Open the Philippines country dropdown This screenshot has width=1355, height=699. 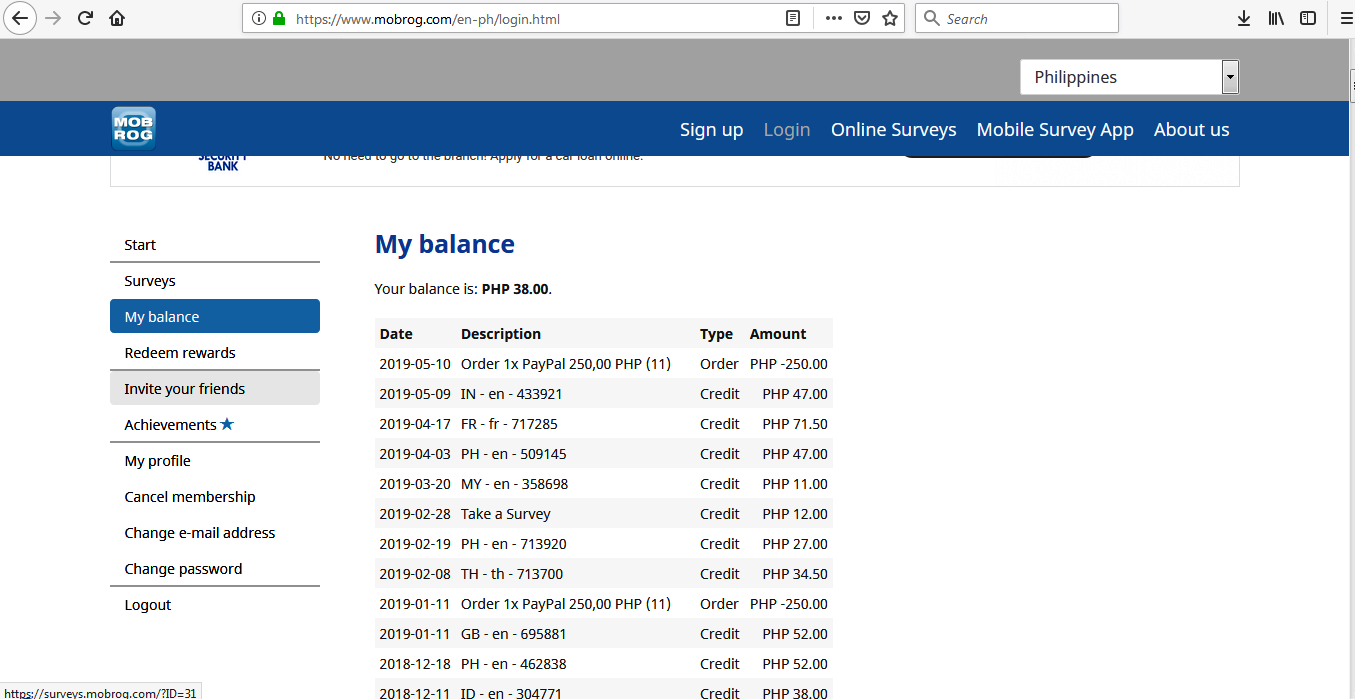(1129, 77)
